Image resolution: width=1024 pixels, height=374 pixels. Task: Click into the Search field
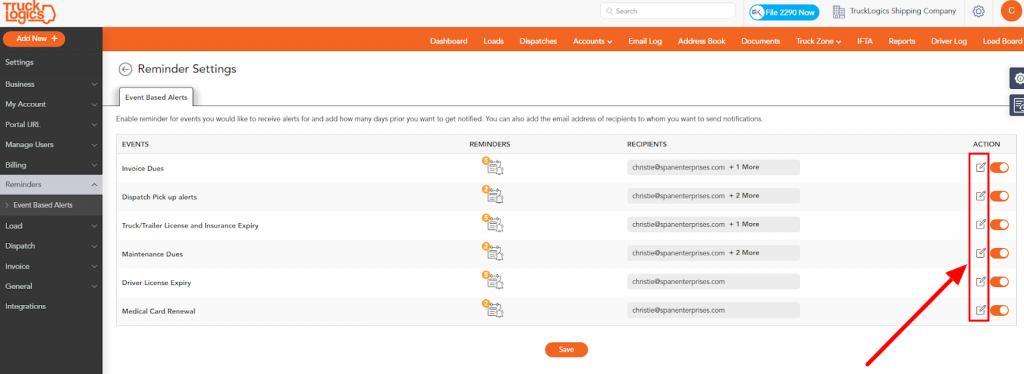point(667,11)
